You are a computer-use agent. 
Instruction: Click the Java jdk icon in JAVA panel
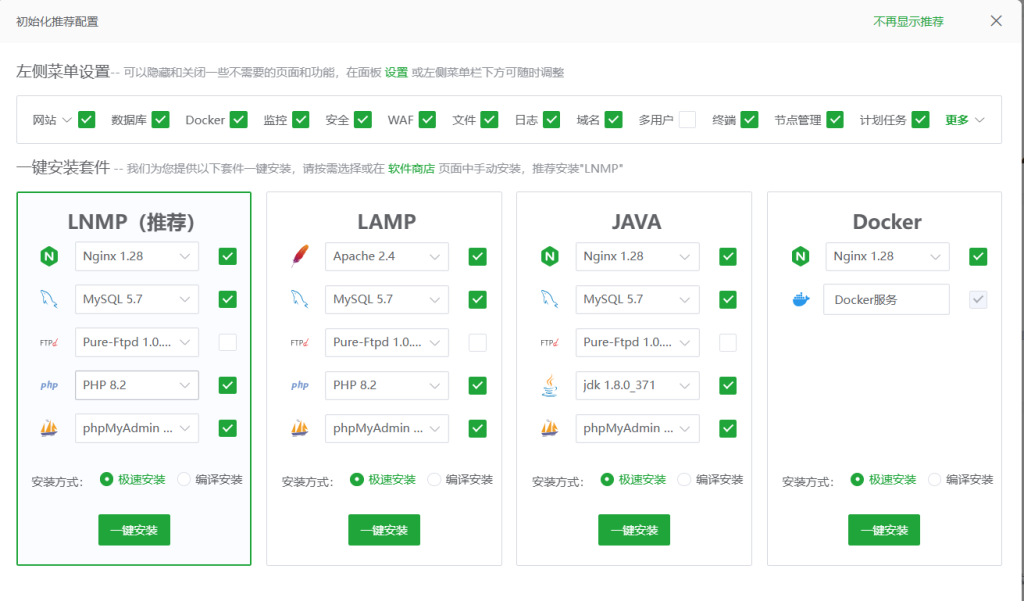coord(549,385)
